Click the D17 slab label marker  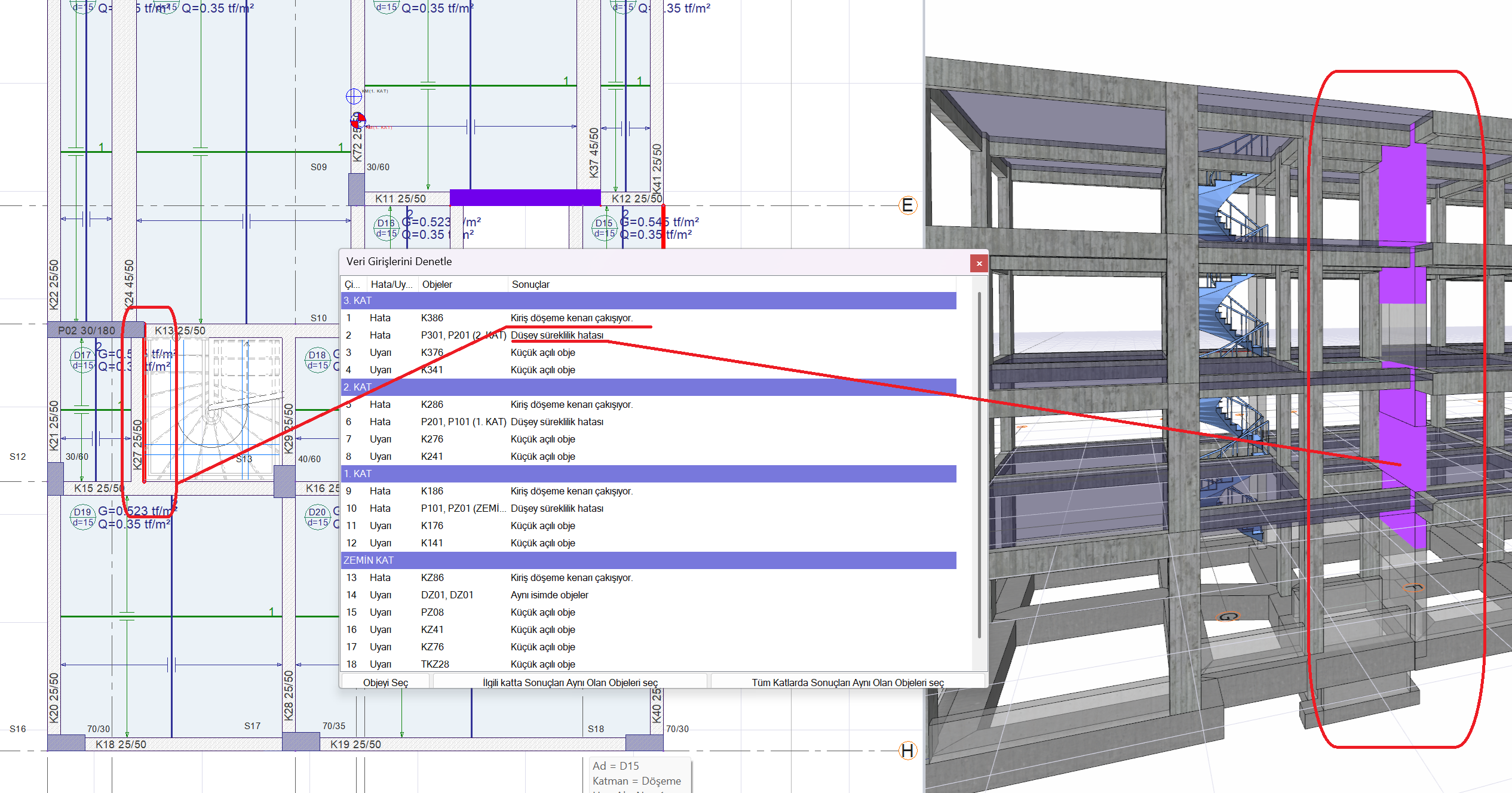82,360
